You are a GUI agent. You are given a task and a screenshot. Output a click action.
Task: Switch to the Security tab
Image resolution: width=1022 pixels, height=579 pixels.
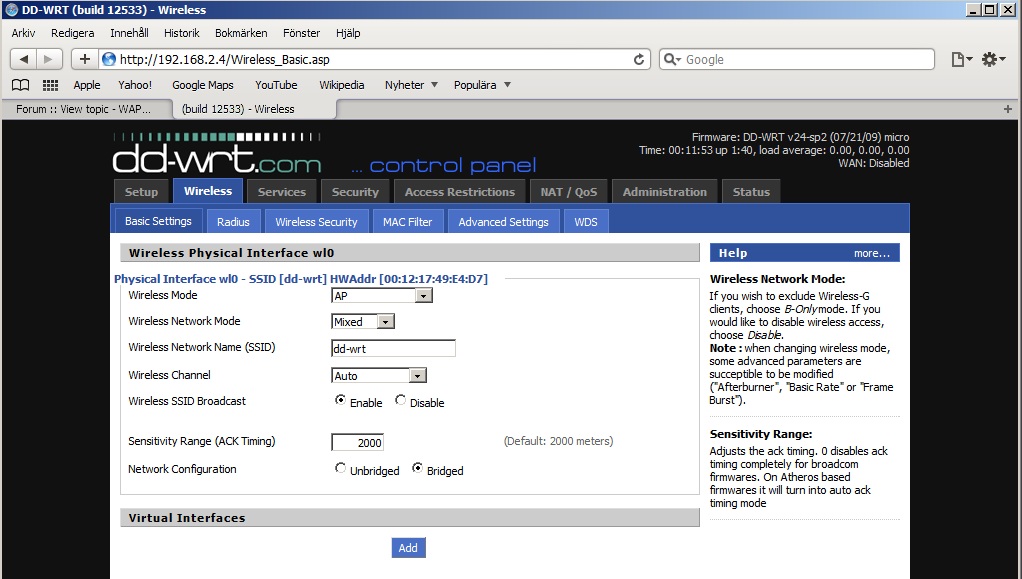click(355, 192)
